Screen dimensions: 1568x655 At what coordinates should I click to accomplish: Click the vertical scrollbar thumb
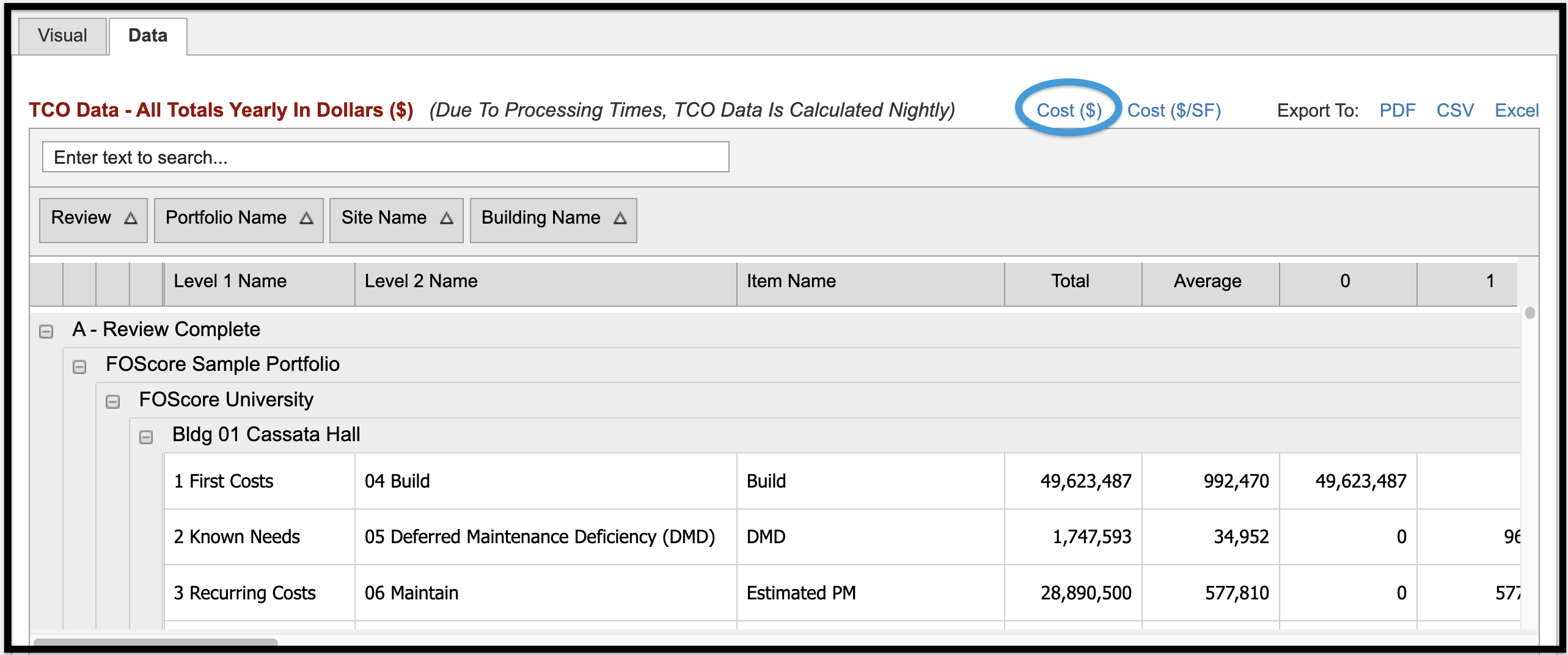click(1530, 313)
